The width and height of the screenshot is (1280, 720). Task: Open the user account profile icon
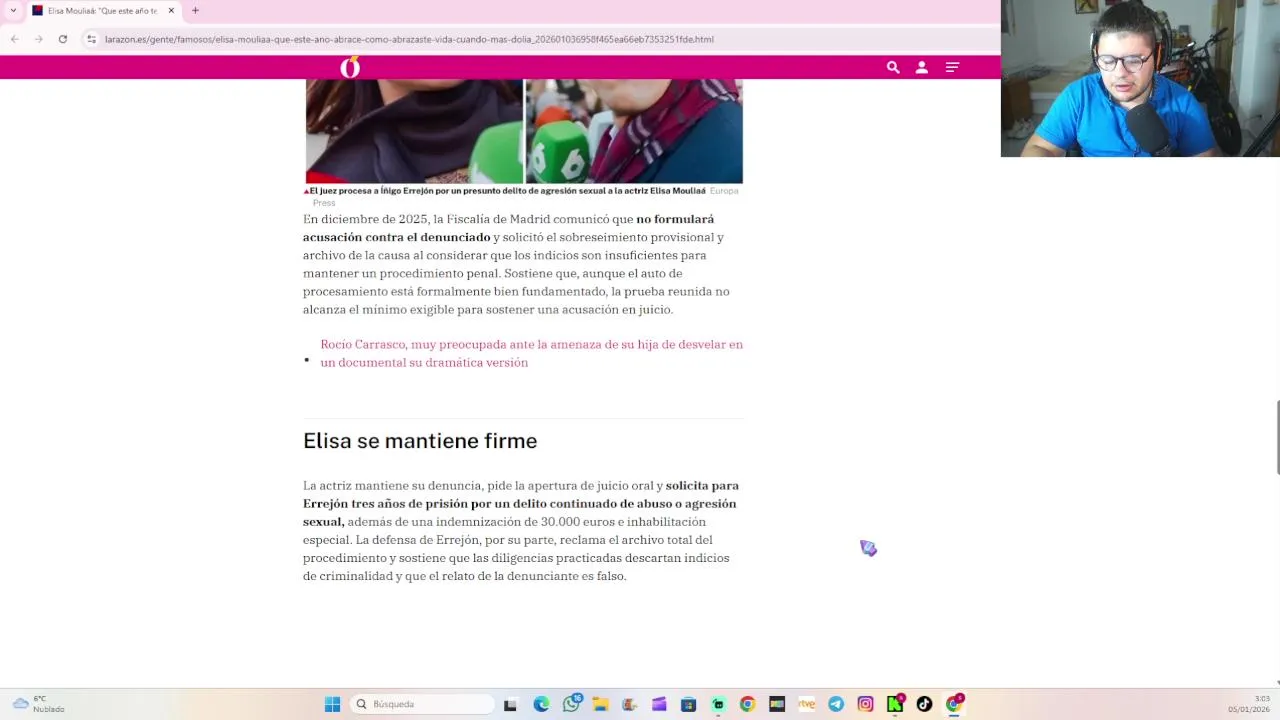[922, 67]
